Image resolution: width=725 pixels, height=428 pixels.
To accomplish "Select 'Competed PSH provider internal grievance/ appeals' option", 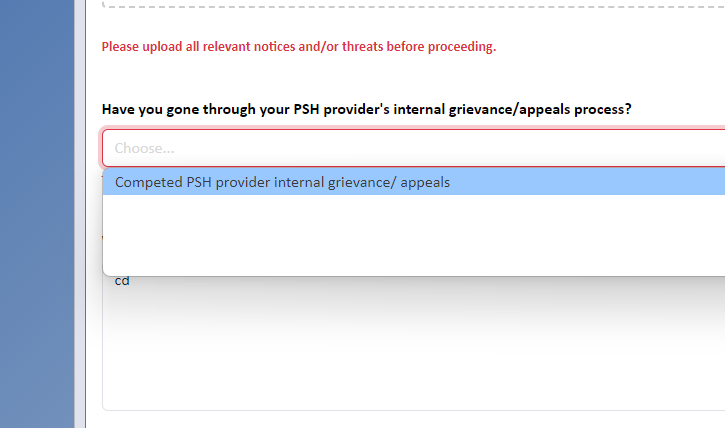I will click(413, 182).
